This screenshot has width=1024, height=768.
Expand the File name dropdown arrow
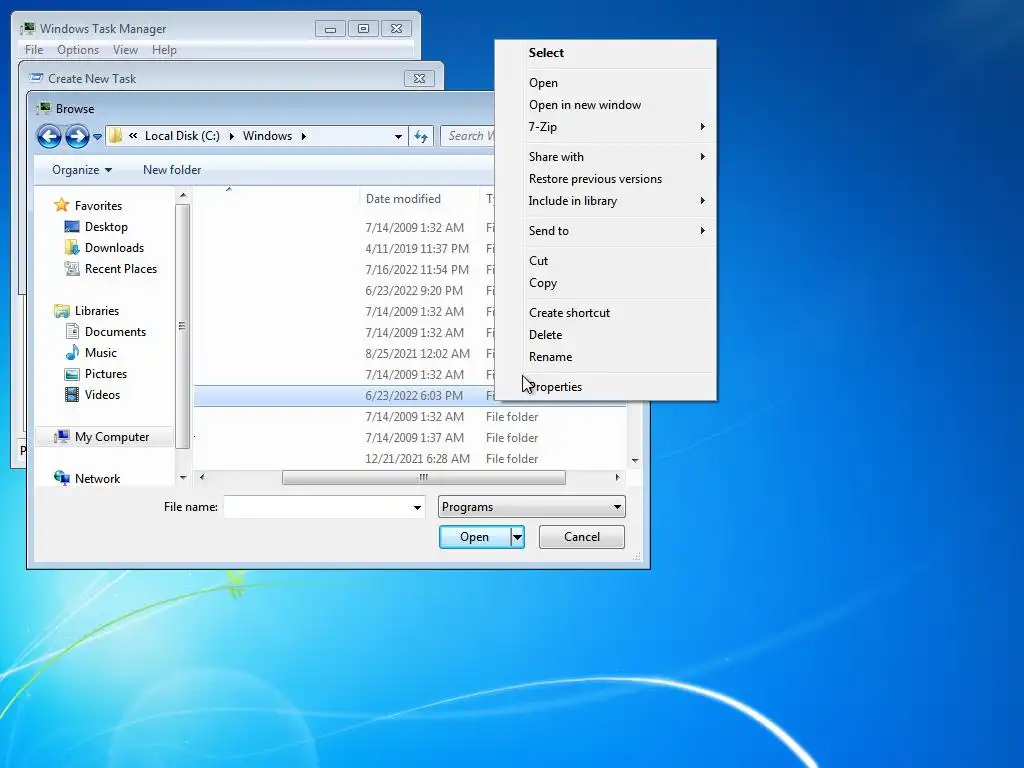(417, 507)
